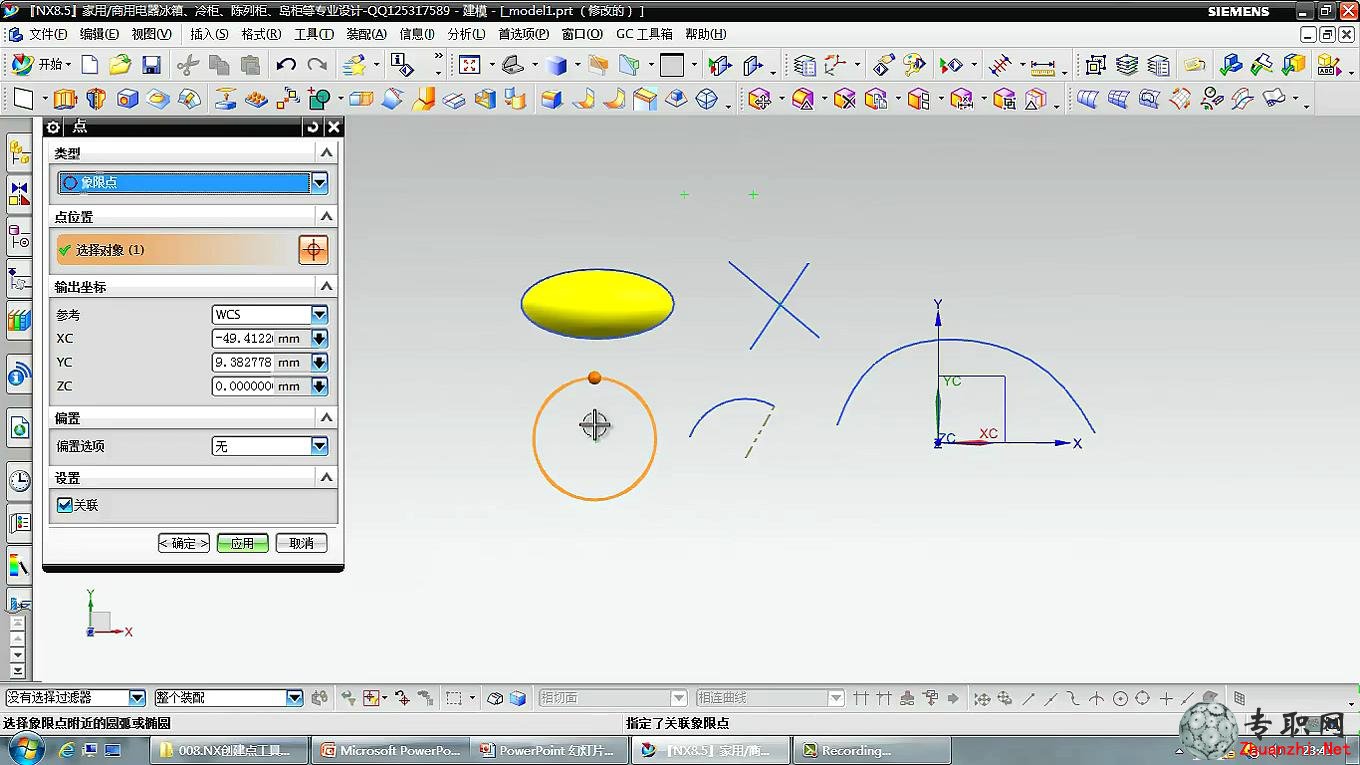Open the selection filter dropdown
The height and width of the screenshot is (765, 1360).
pos(137,698)
